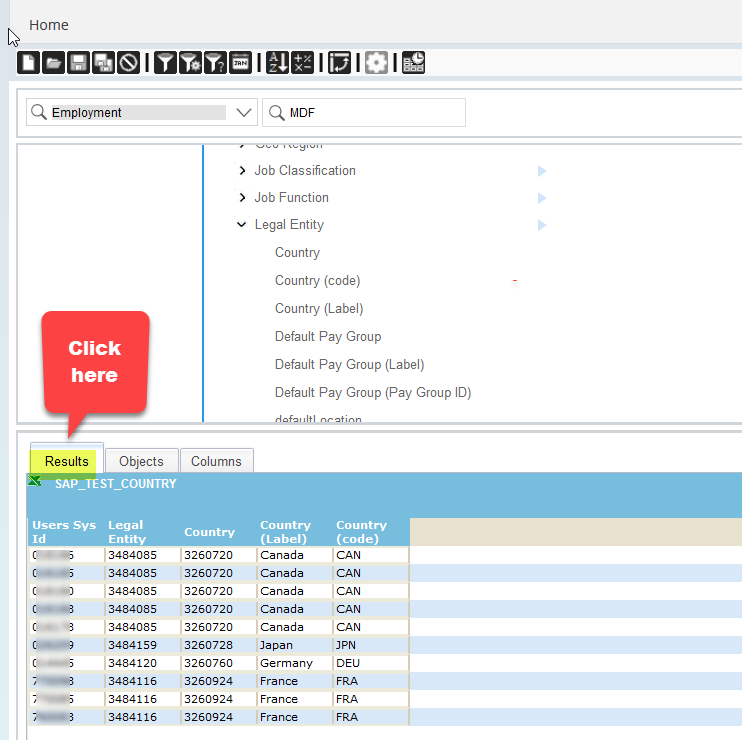Viewport: 742px width, 740px height.
Task: Click the Save floppy disk icon
Action: coord(78,62)
